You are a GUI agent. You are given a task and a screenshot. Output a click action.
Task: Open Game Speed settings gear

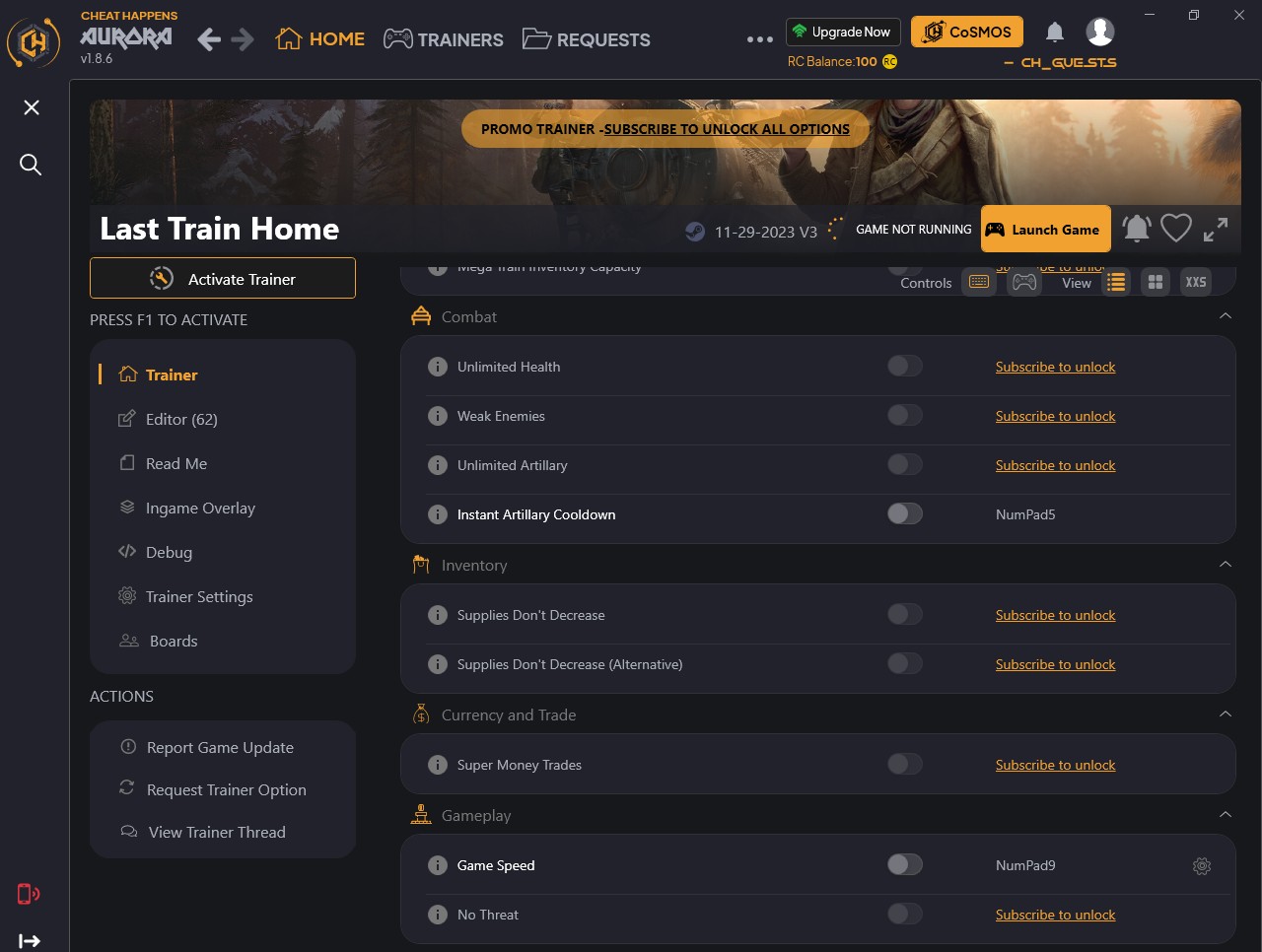[1202, 865]
